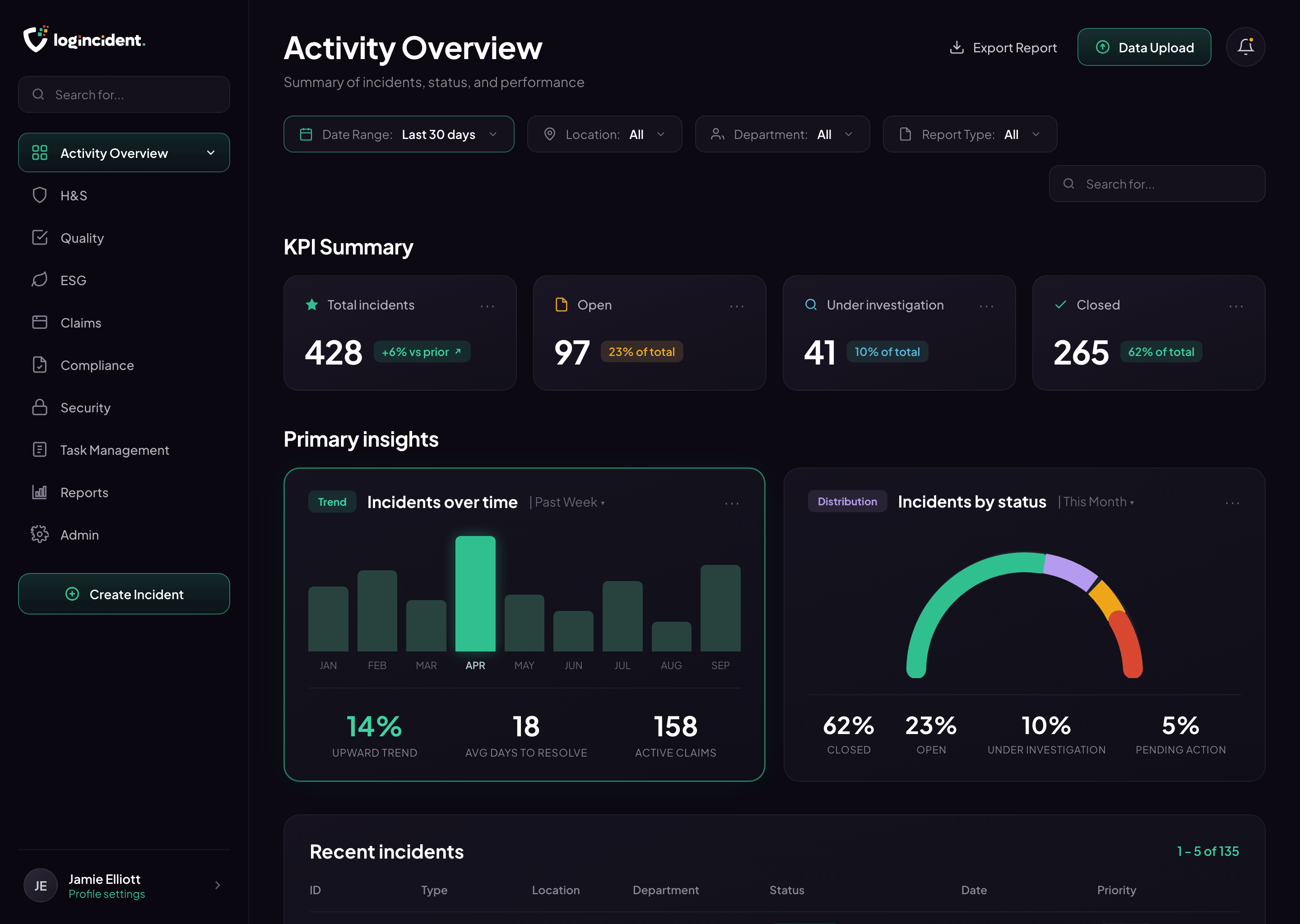Click the star icon on Total incidents card
This screenshot has width=1300, height=924.
coord(312,305)
